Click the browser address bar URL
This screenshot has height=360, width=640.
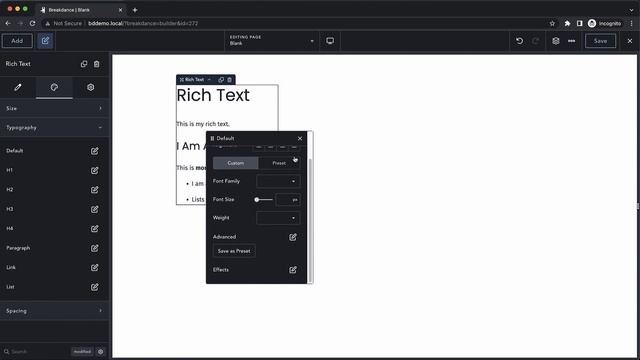tap(143, 24)
